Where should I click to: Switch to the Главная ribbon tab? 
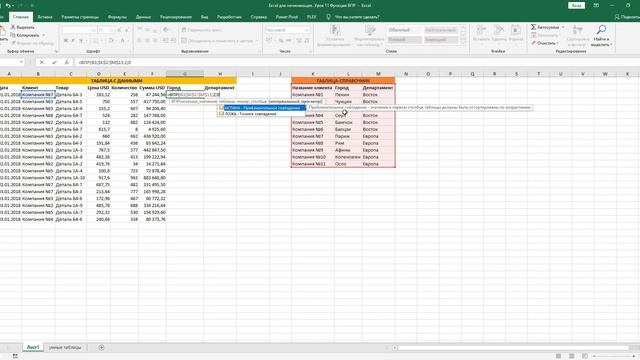[x=21, y=17]
